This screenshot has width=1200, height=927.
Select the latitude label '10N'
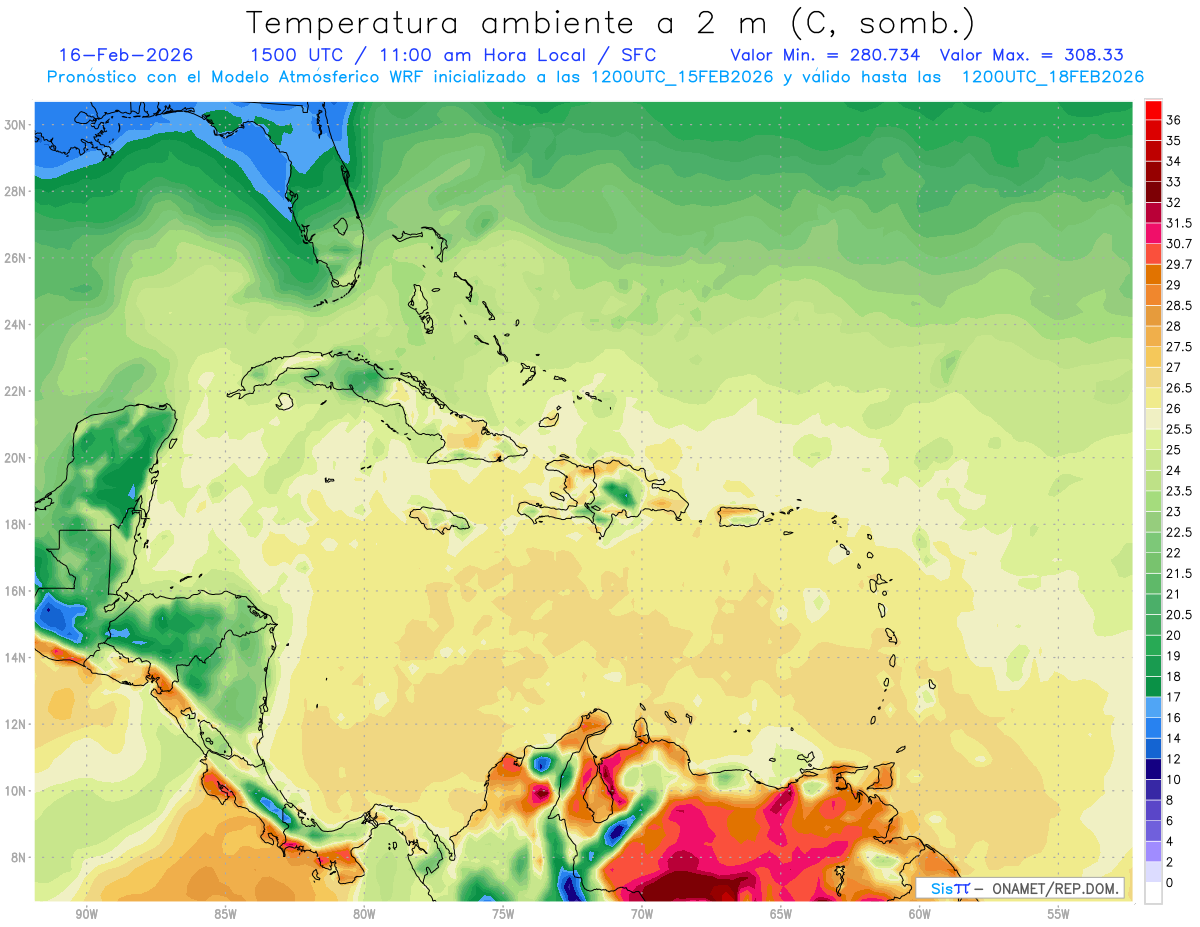(x=17, y=791)
